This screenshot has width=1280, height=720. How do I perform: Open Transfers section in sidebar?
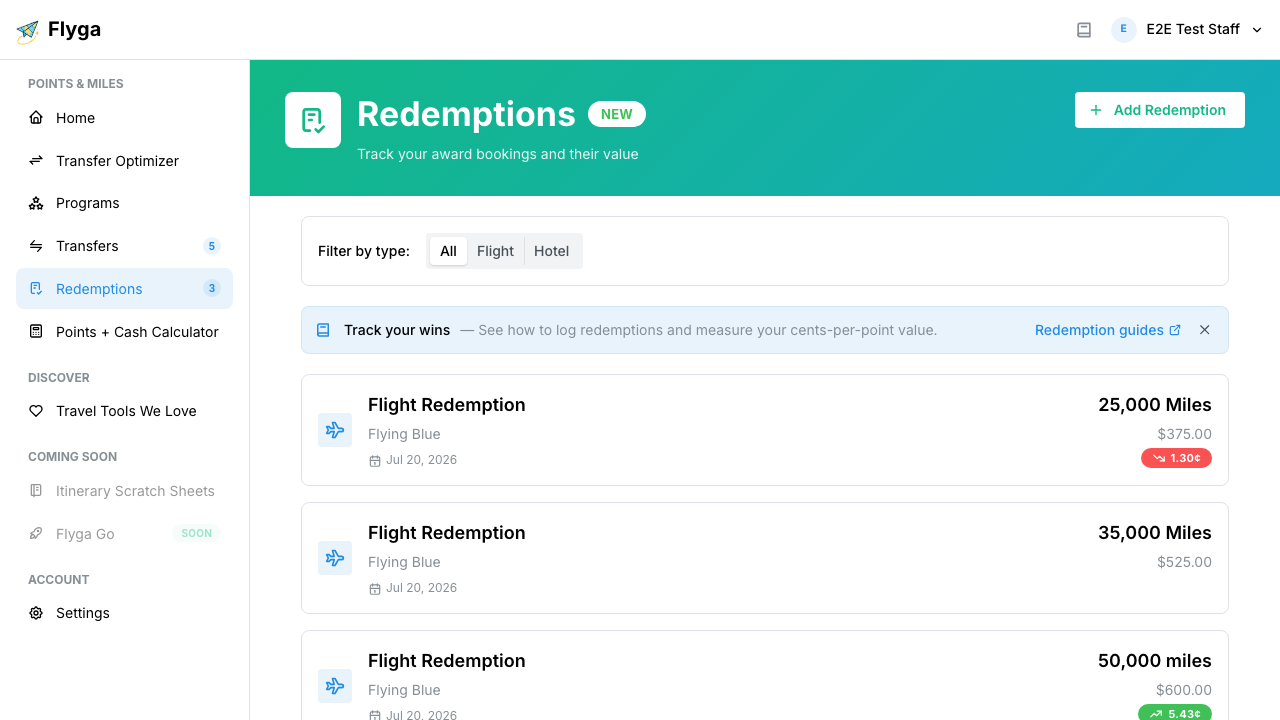coord(124,246)
